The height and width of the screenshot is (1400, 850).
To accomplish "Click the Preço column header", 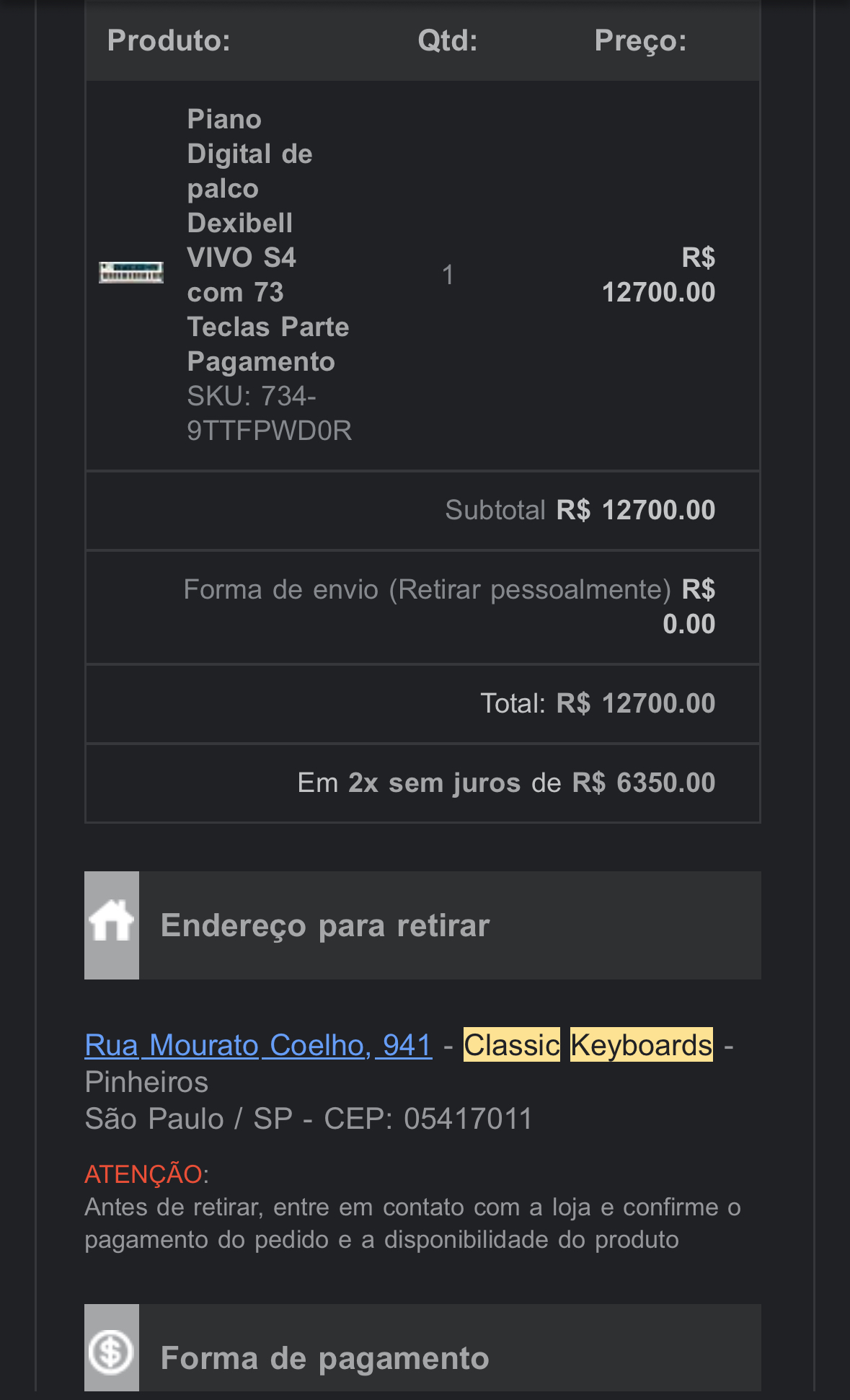I will pos(640,40).
